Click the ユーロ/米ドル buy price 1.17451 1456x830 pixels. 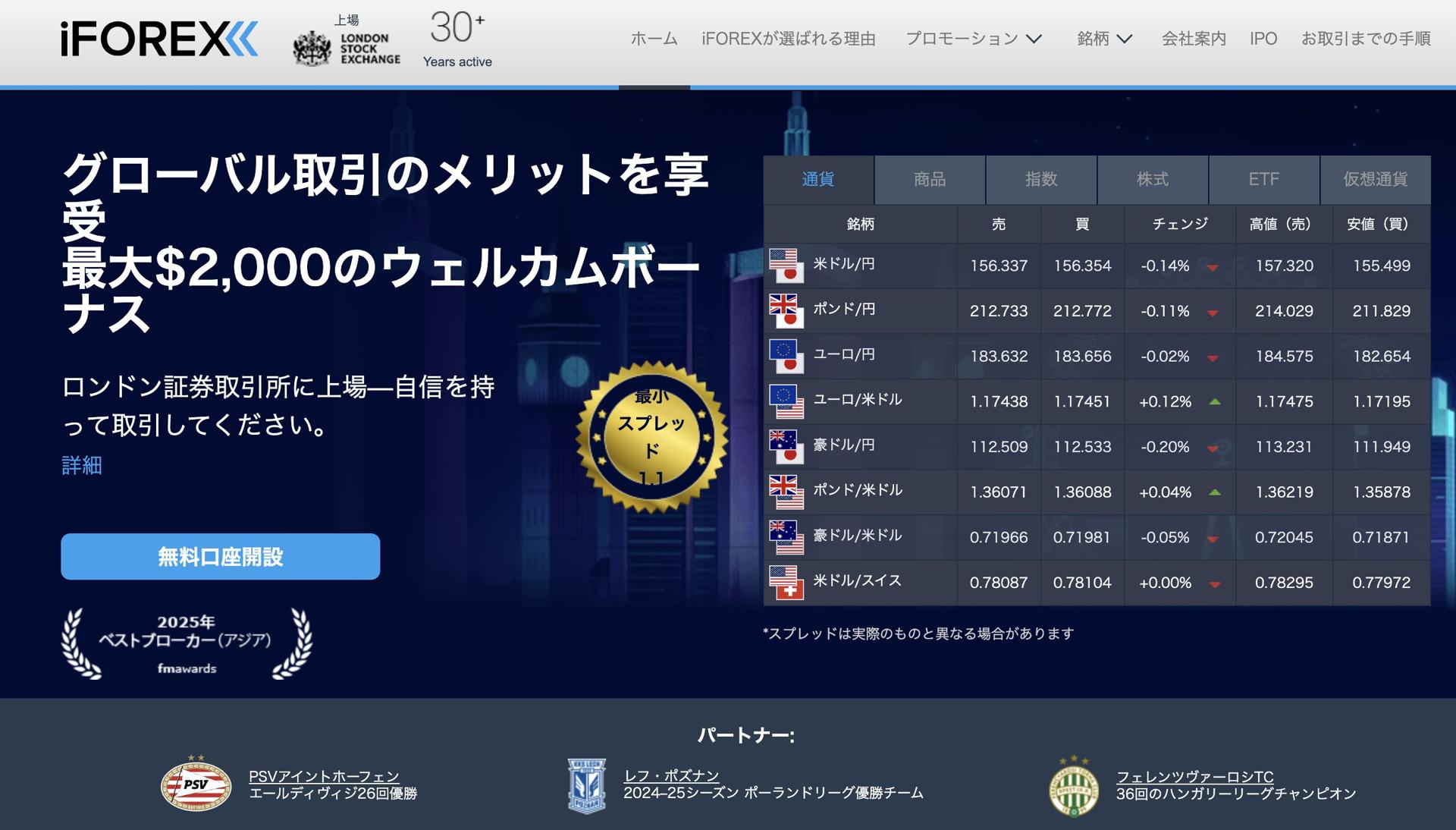tap(1082, 402)
